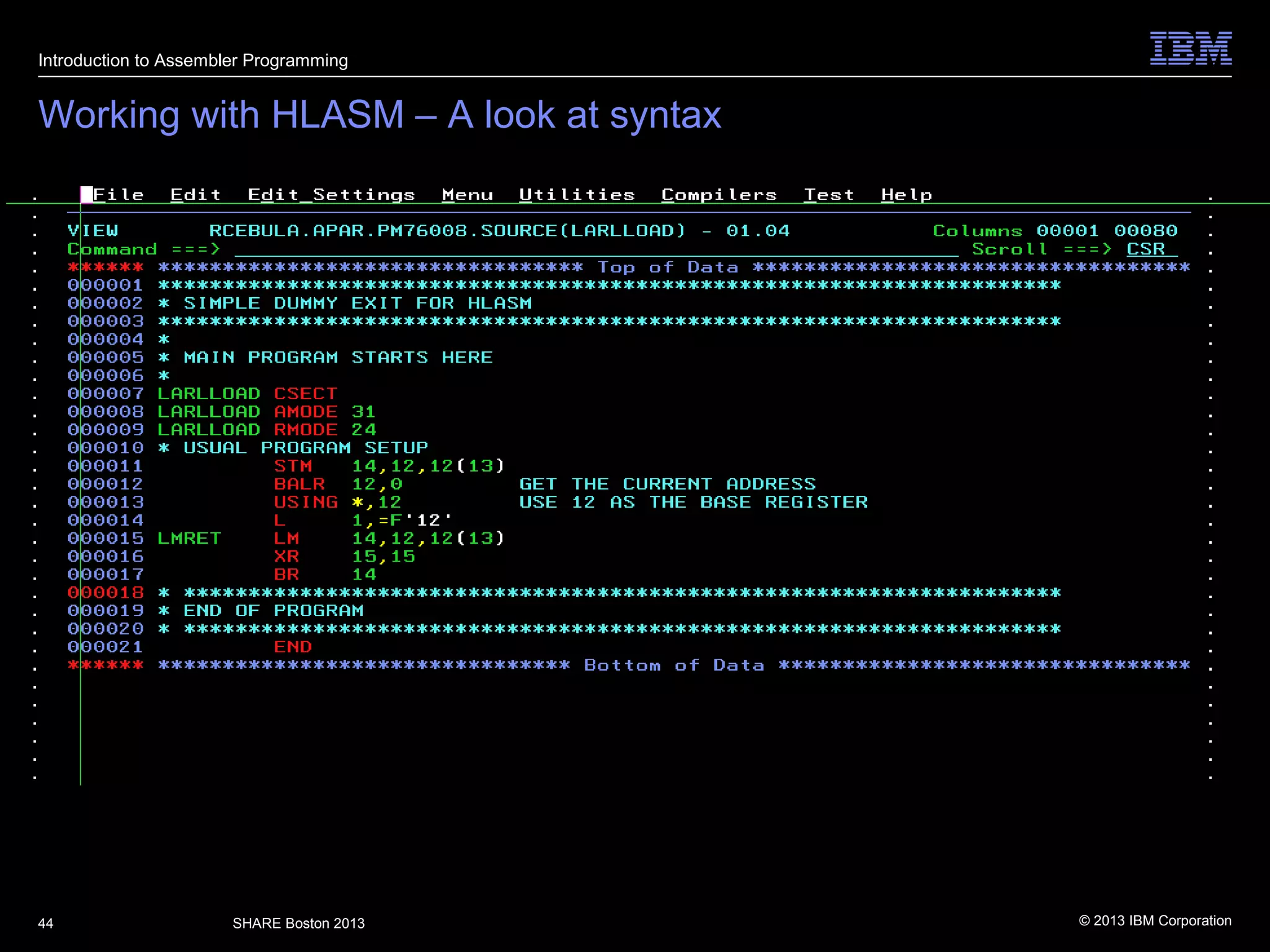Image resolution: width=1270 pixels, height=952 pixels.
Task: Click the AMODE instruction
Action: [306, 412]
